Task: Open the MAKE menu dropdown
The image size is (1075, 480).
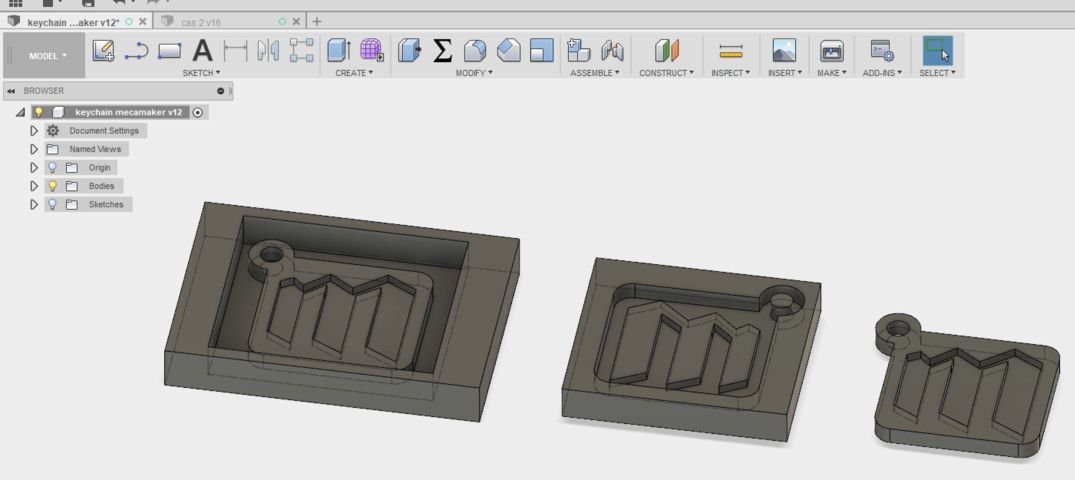Action: 832,73
